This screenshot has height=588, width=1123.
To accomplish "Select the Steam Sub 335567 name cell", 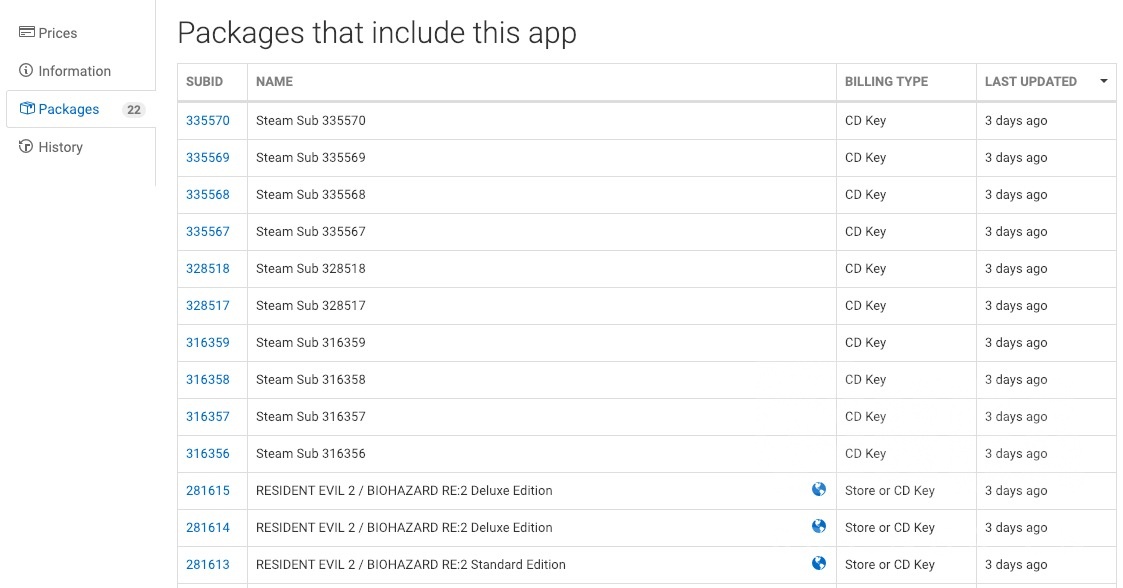I will (x=311, y=232).
